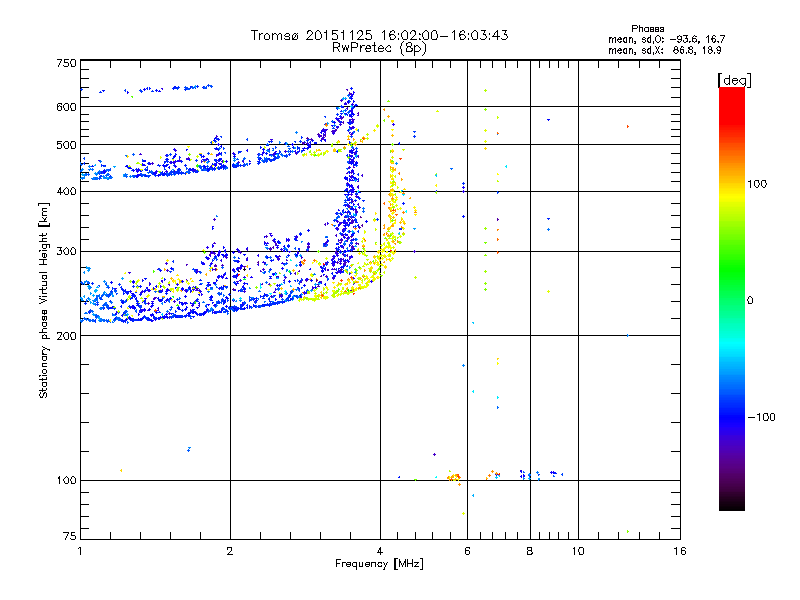Click the 'Stationary phase Virtual Height [km]' axis label
The width and height of the screenshot is (800, 600).
point(44,300)
